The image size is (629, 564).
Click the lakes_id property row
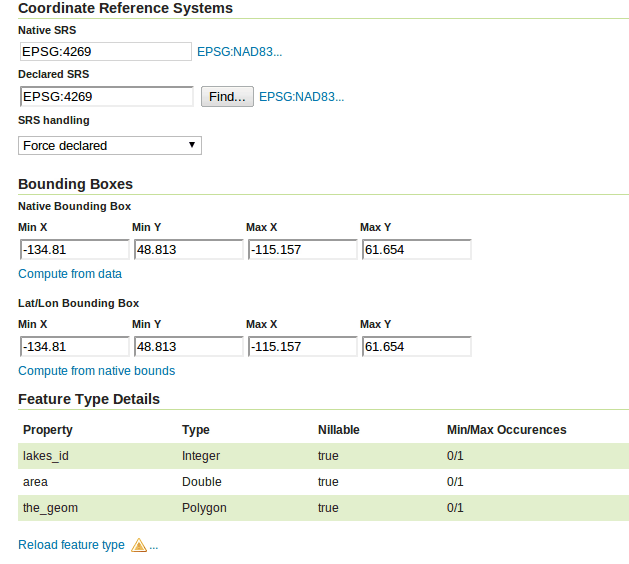click(x=323, y=456)
